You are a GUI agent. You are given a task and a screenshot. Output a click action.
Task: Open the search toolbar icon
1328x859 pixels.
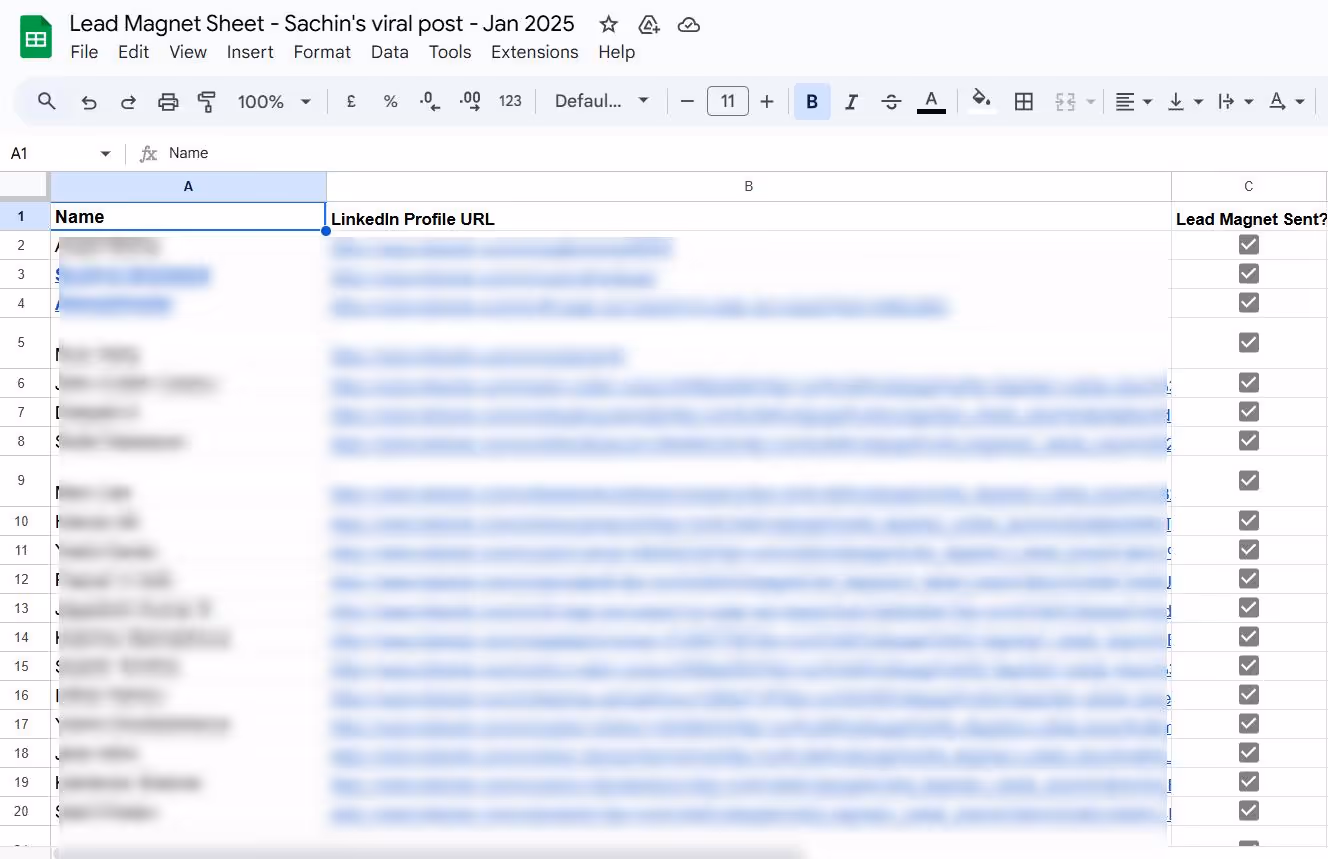point(48,101)
